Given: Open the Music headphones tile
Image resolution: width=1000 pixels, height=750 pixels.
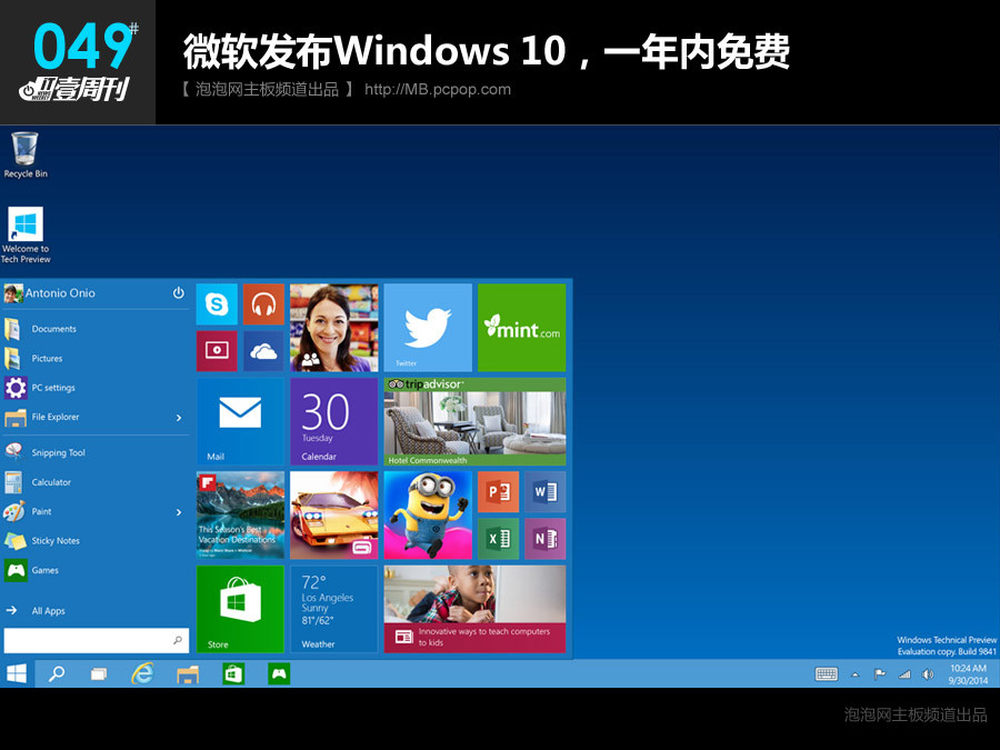Looking at the screenshot, I should tap(263, 304).
